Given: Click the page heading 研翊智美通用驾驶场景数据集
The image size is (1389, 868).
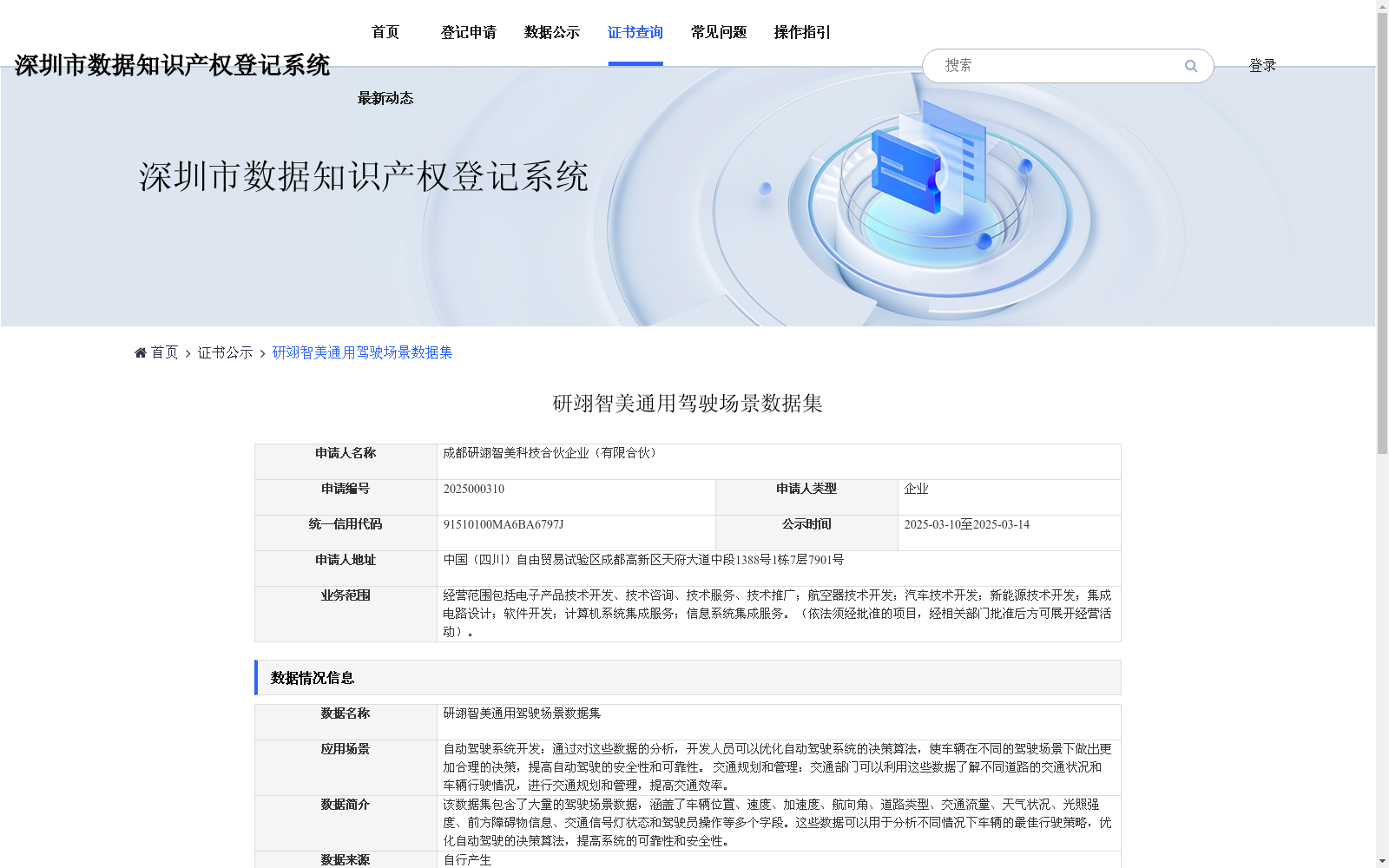Looking at the screenshot, I should click(688, 404).
